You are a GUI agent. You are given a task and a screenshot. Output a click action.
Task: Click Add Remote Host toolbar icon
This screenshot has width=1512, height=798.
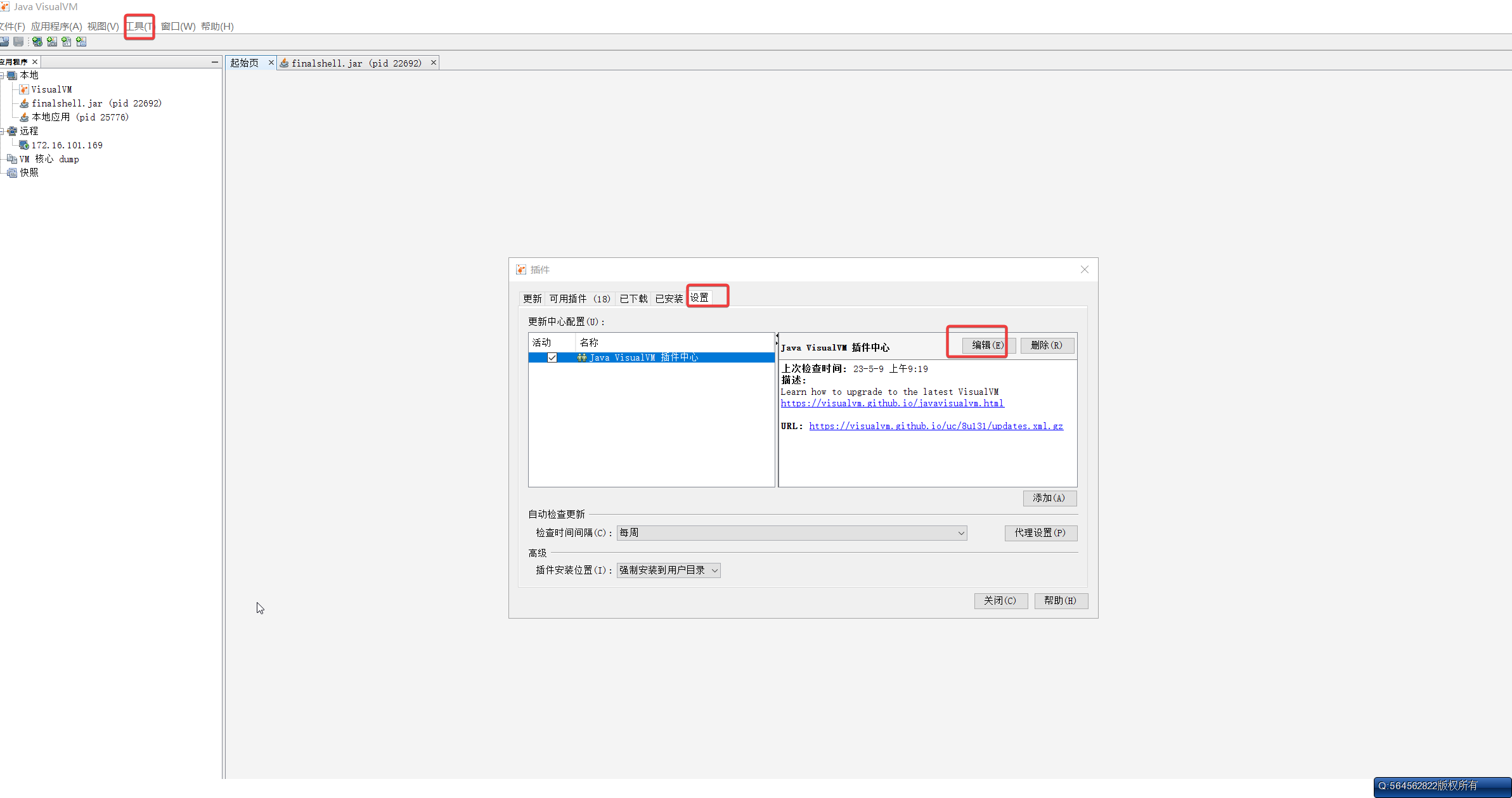tap(37, 42)
